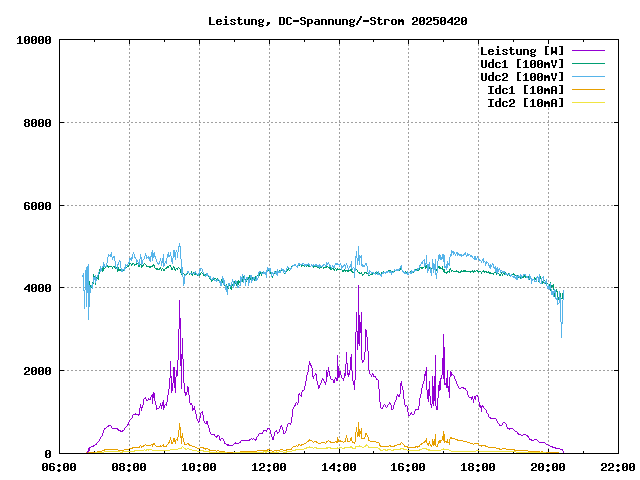Viewport: 640px width, 480px height.
Task: Click the 10000 y-axis tick label
Action: (x=34, y=40)
